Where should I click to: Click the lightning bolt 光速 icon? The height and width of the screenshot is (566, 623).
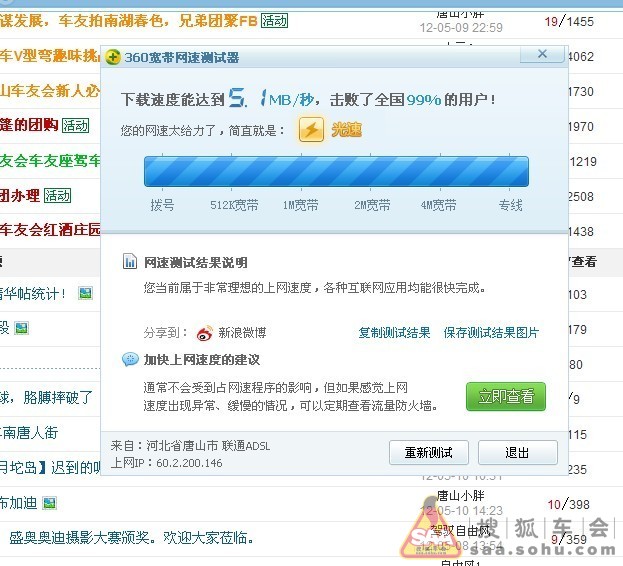click(x=311, y=129)
